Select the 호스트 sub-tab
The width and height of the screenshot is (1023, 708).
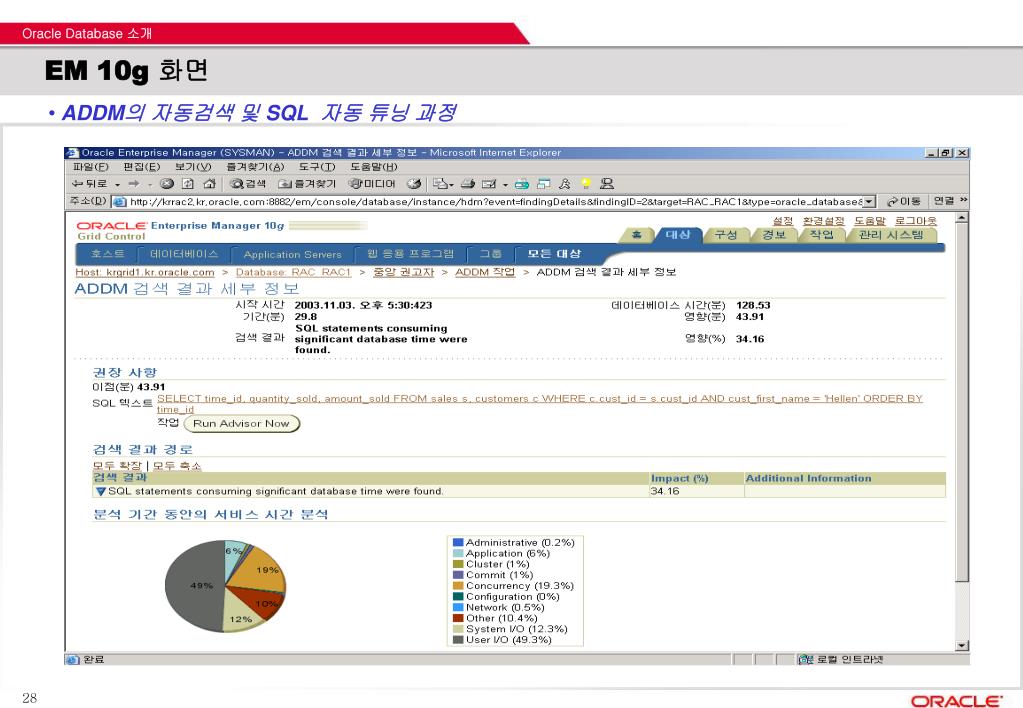[x=108, y=254]
